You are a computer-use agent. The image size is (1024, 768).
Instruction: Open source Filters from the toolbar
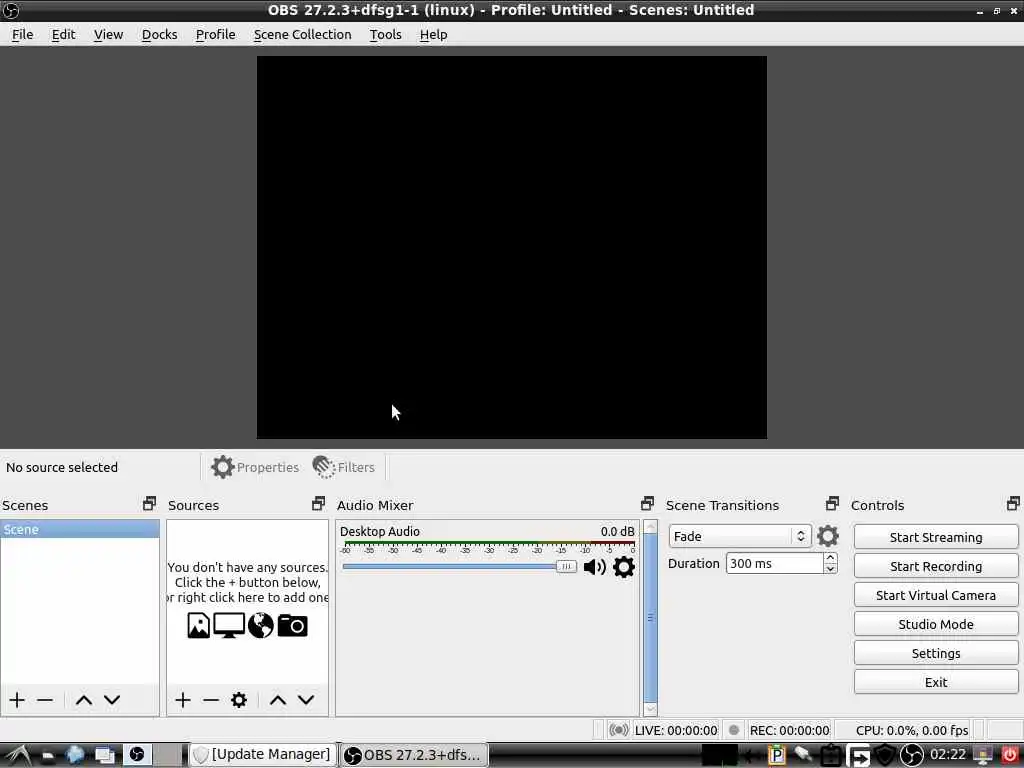pyautogui.click(x=344, y=467)
